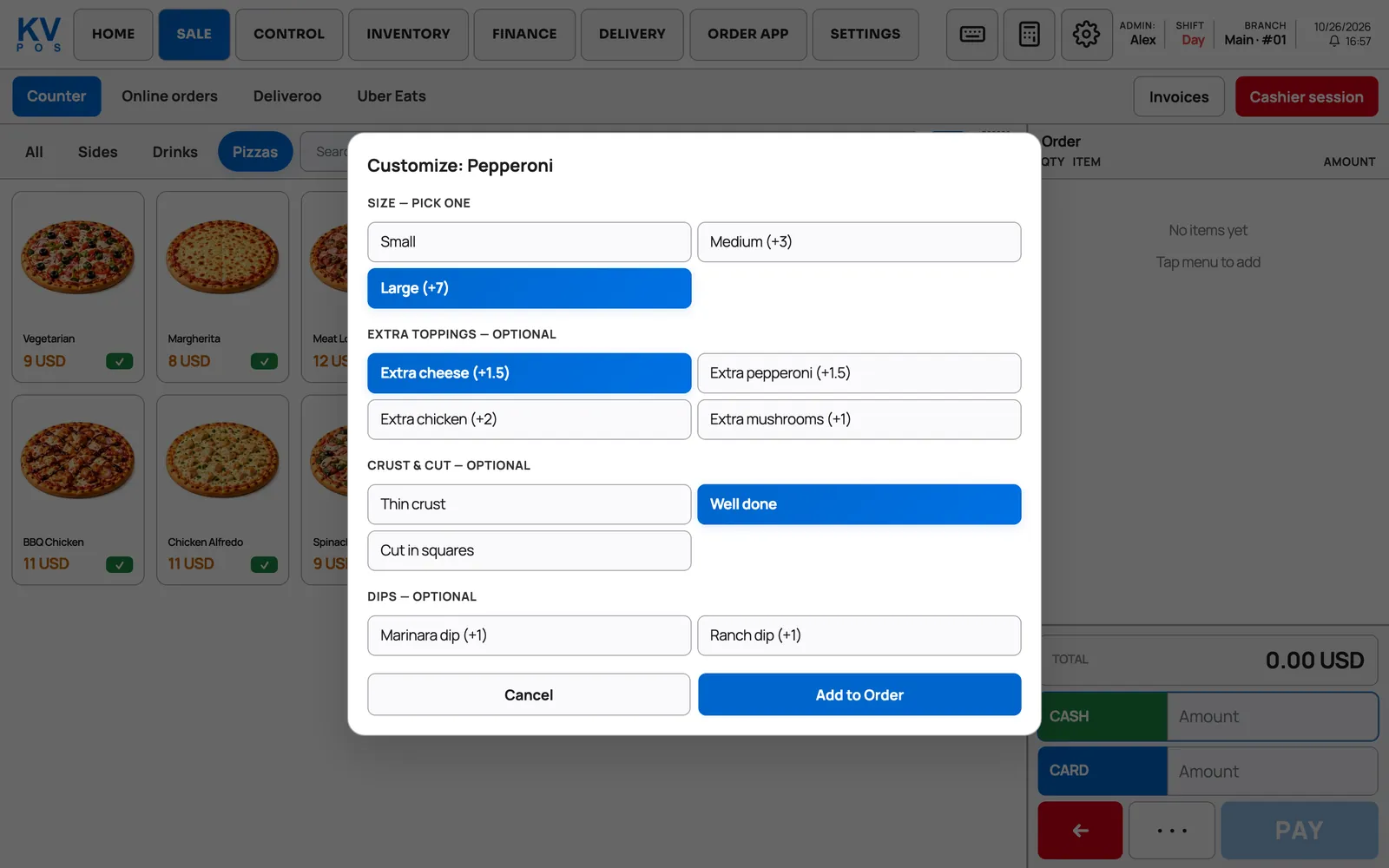Open the INVENTORY menu
This screenshot has width=1389, height=868.
[x=408, y=35]
